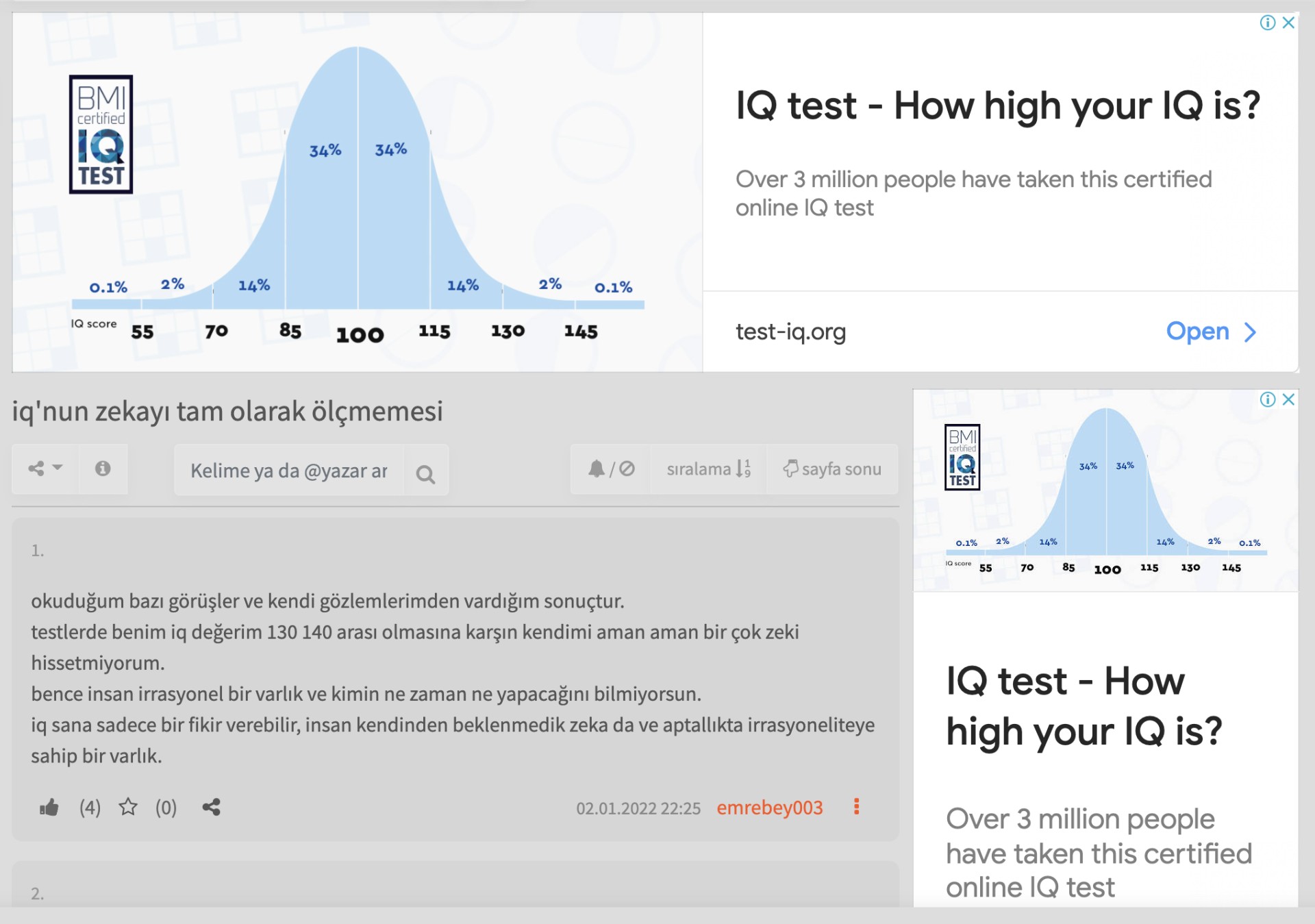The width and height of the screenshot is (1315, 924).
Task: Favorite the first entry with the star icon
Action: (x=128, y=808)
